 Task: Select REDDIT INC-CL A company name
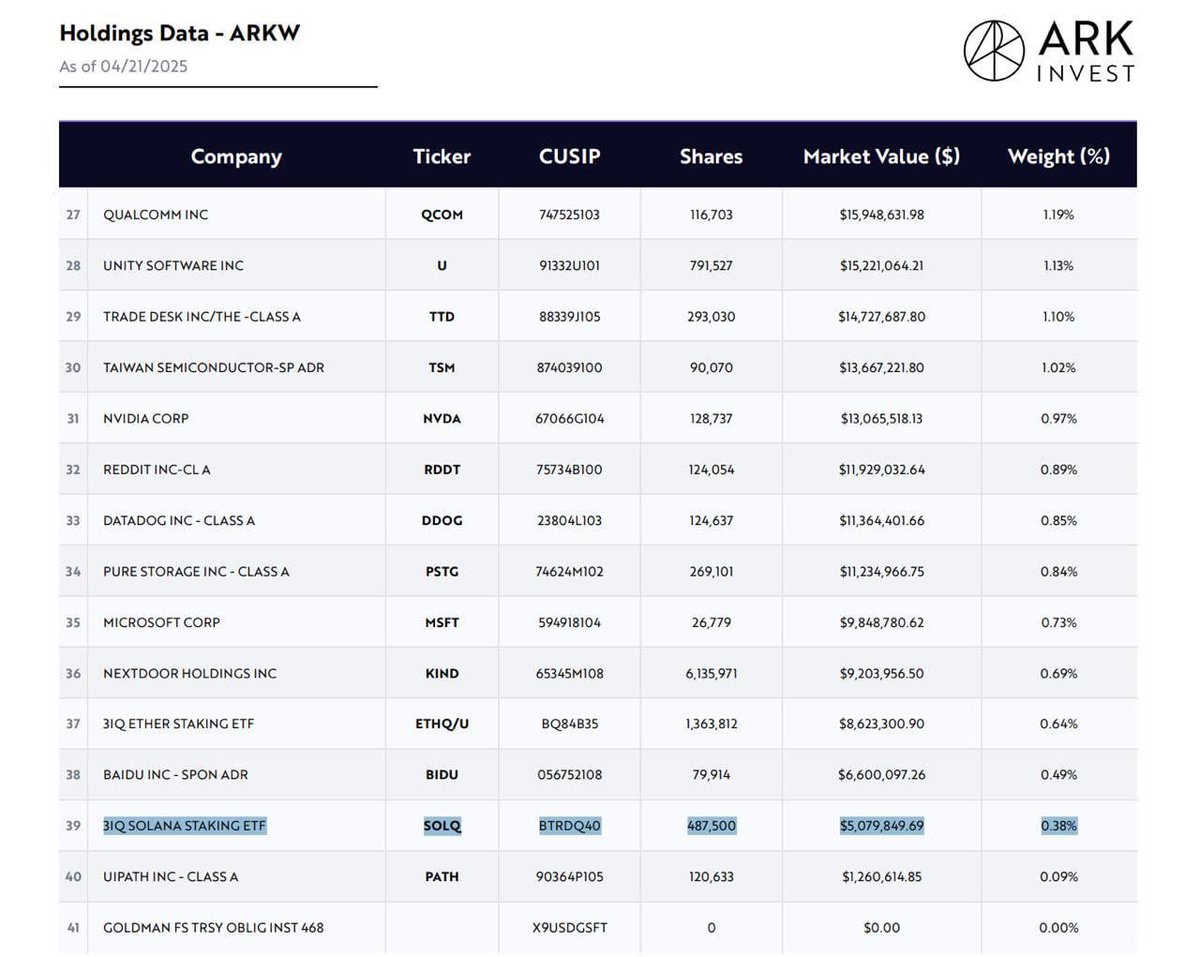click(157, 470)
